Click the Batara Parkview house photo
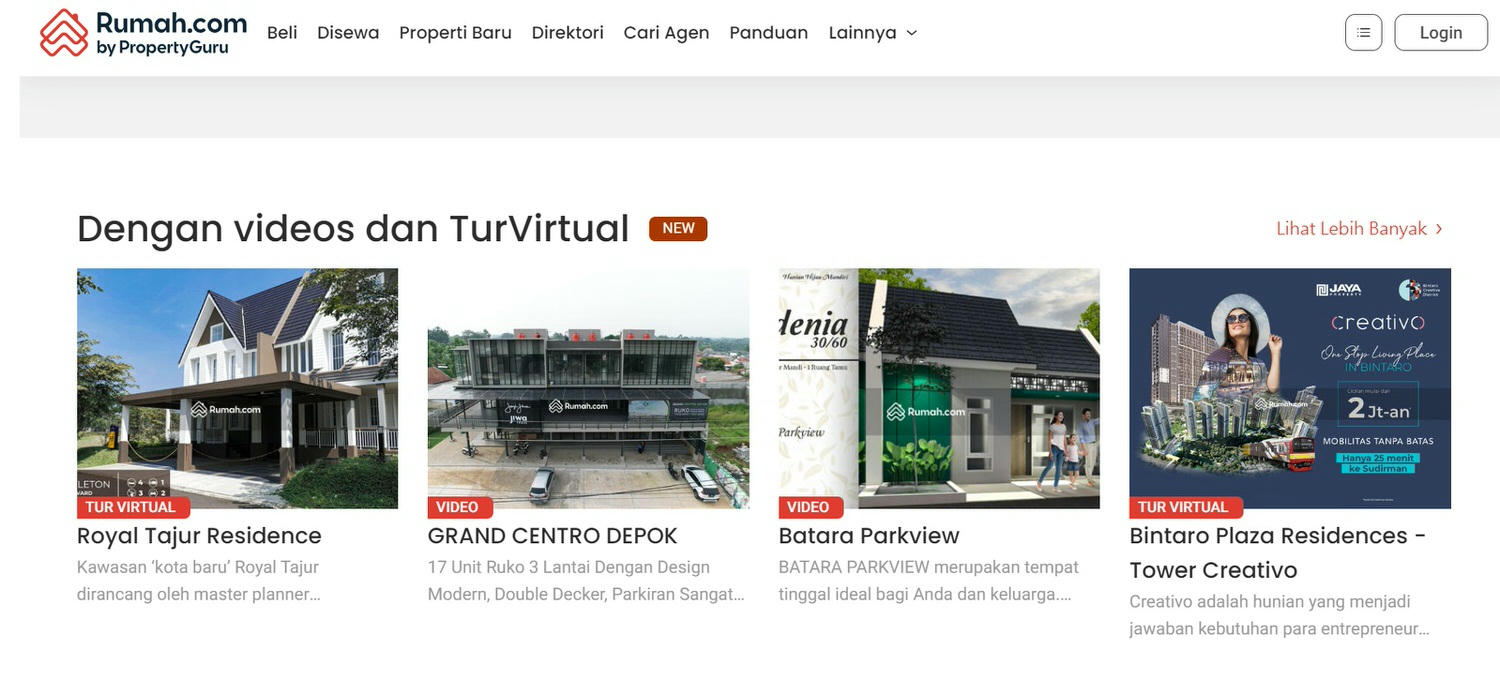The width and height of the screenshot is (1500, 681). [x=939, y=388]
